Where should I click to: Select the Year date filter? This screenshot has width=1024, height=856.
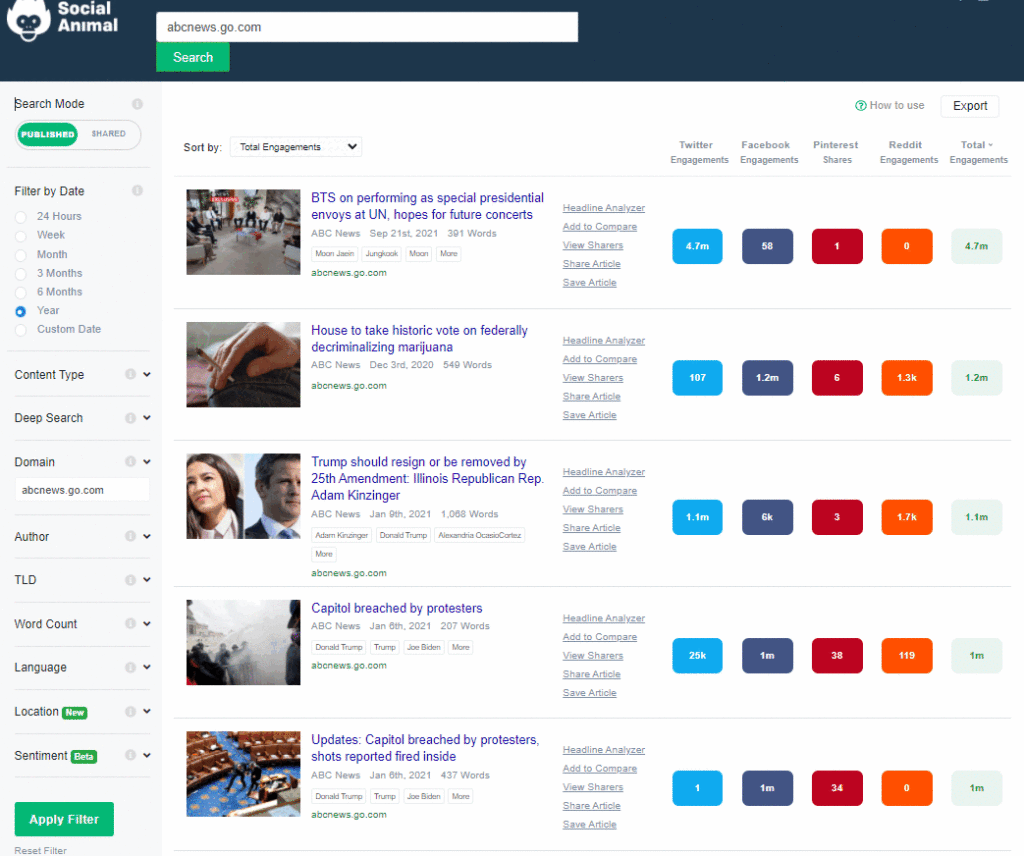click(21, 311)
